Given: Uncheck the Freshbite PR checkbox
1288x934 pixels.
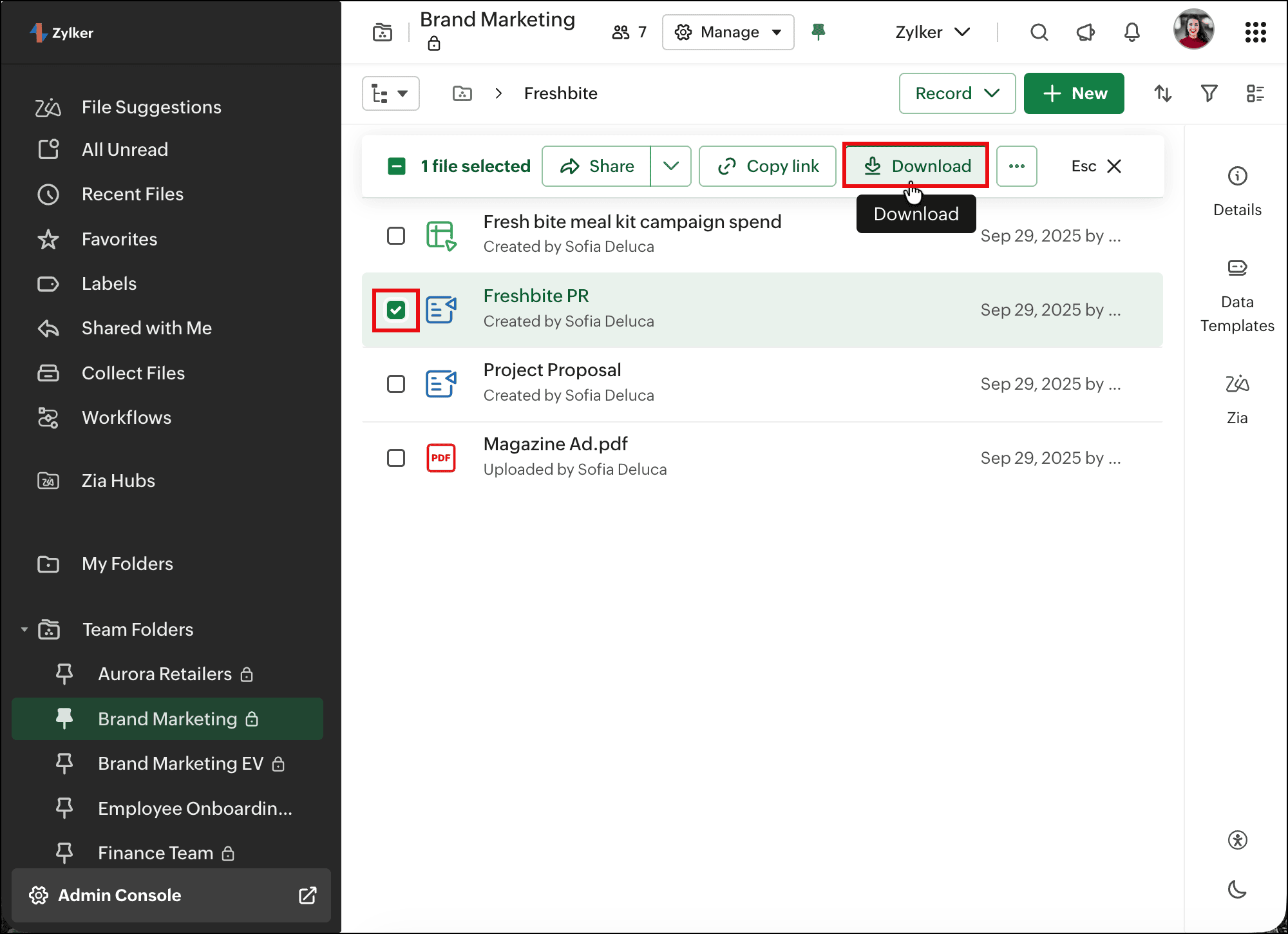Looking at the screenshot, I should point(396,310).
